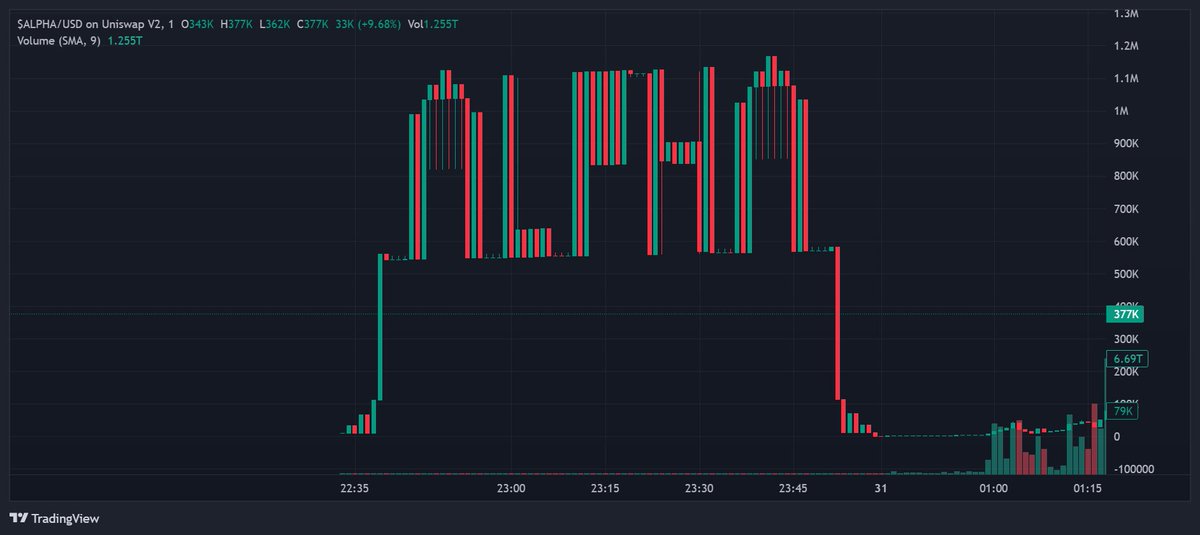The height and width of the screenshot is (535, 1200).
Task: Click the 23:30 time axis label
Action: [699, 489]
